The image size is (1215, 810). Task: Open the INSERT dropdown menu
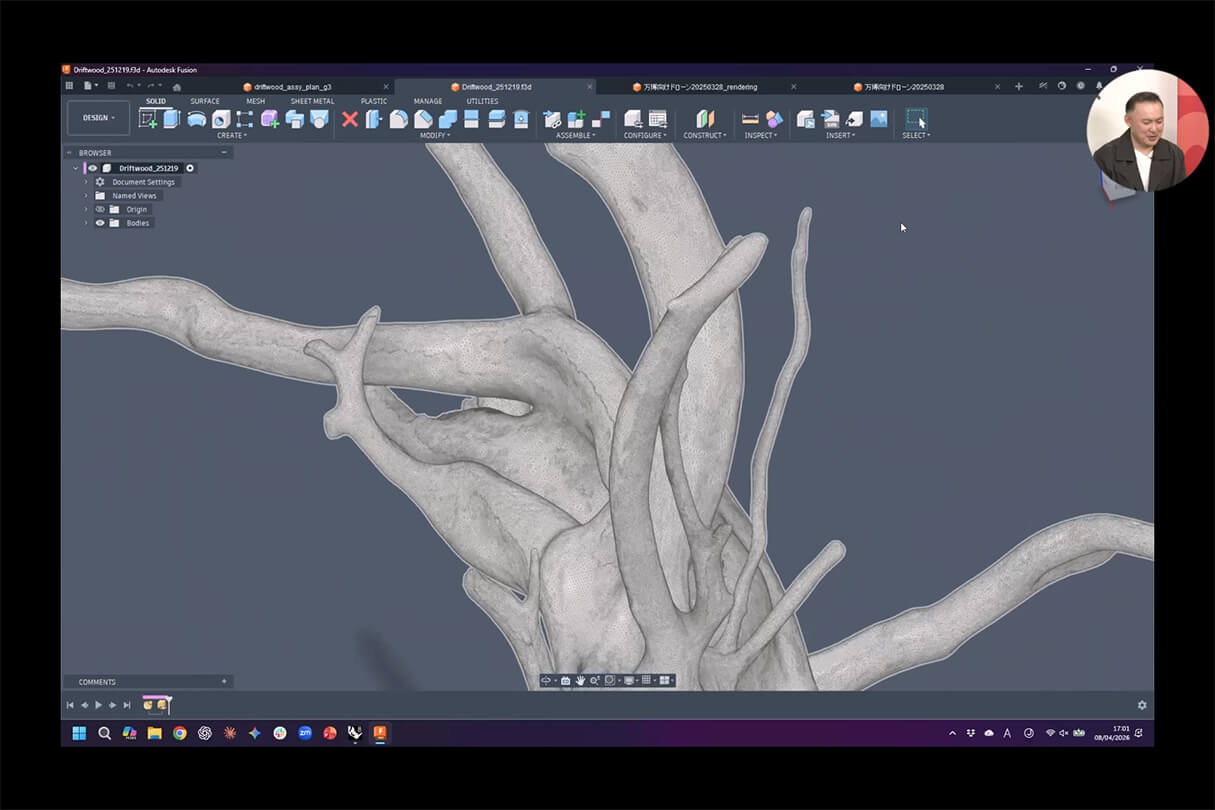tap(840, 135)
